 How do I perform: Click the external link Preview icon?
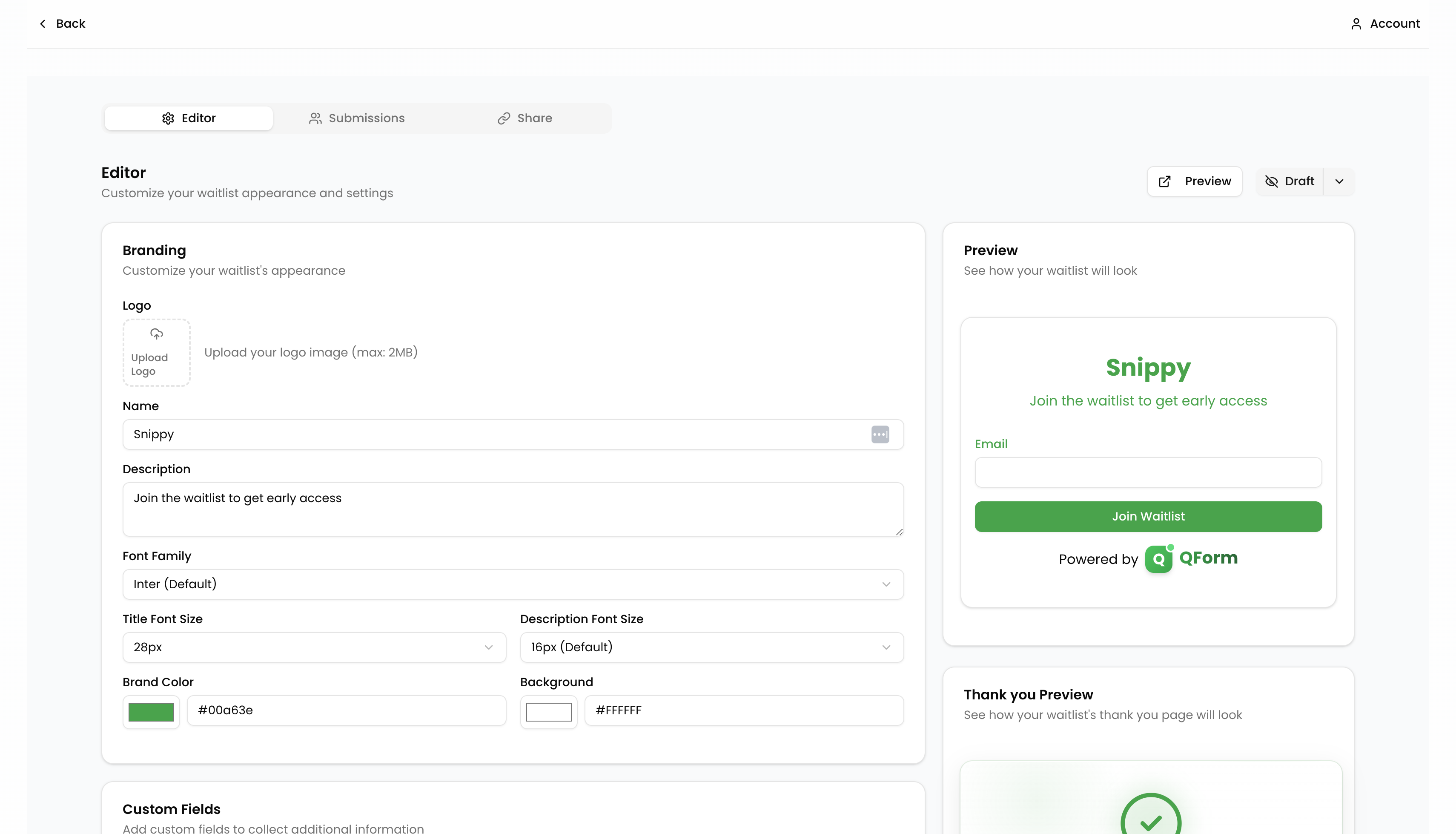pyautogui.click(x=1165, y=181)
